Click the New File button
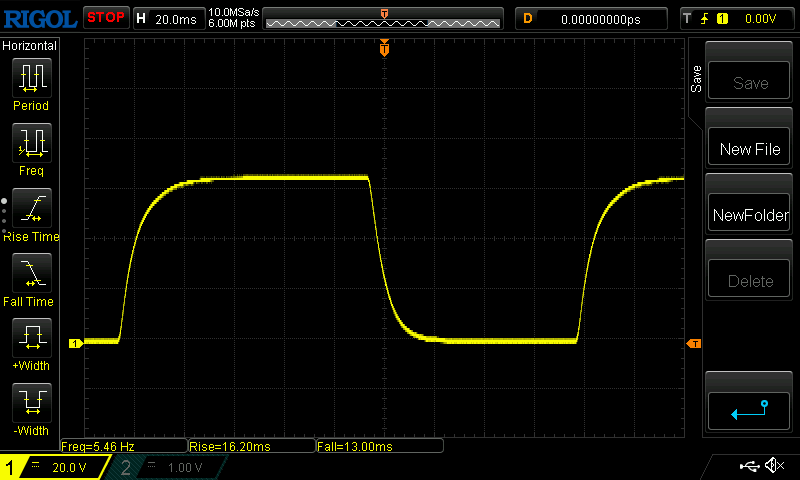 749,147
